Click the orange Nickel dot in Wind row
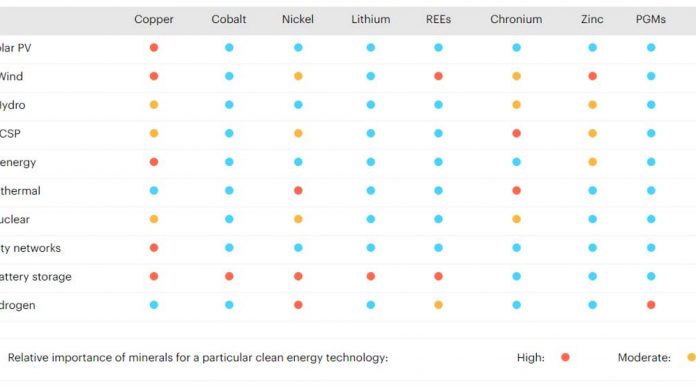 [x=298, y=76]
